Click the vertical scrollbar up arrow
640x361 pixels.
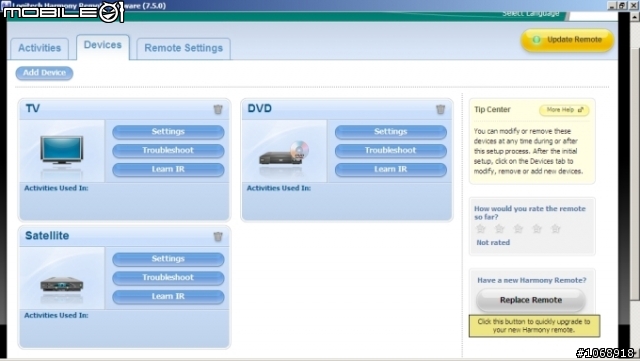(x=635, y=17)
